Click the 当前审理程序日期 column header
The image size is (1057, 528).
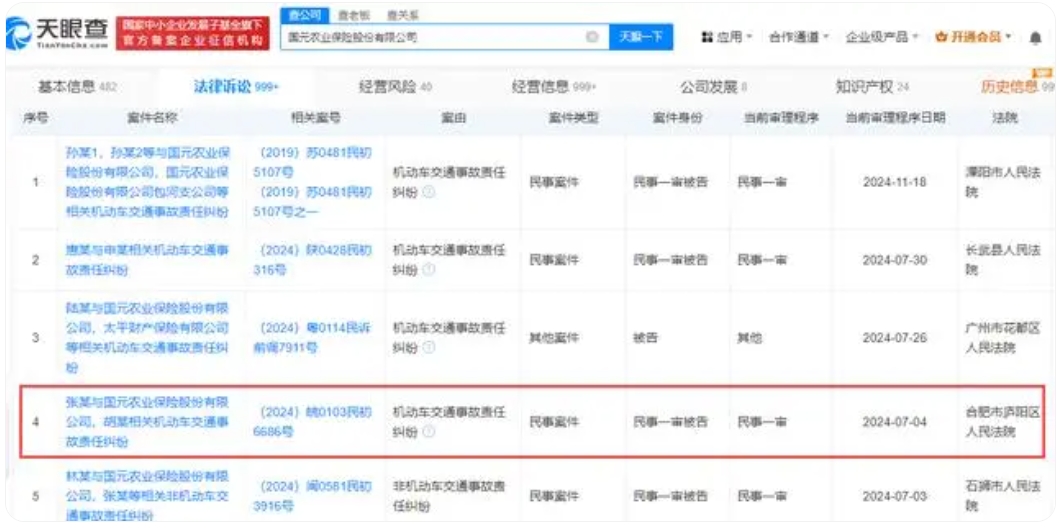pos(895,118)
